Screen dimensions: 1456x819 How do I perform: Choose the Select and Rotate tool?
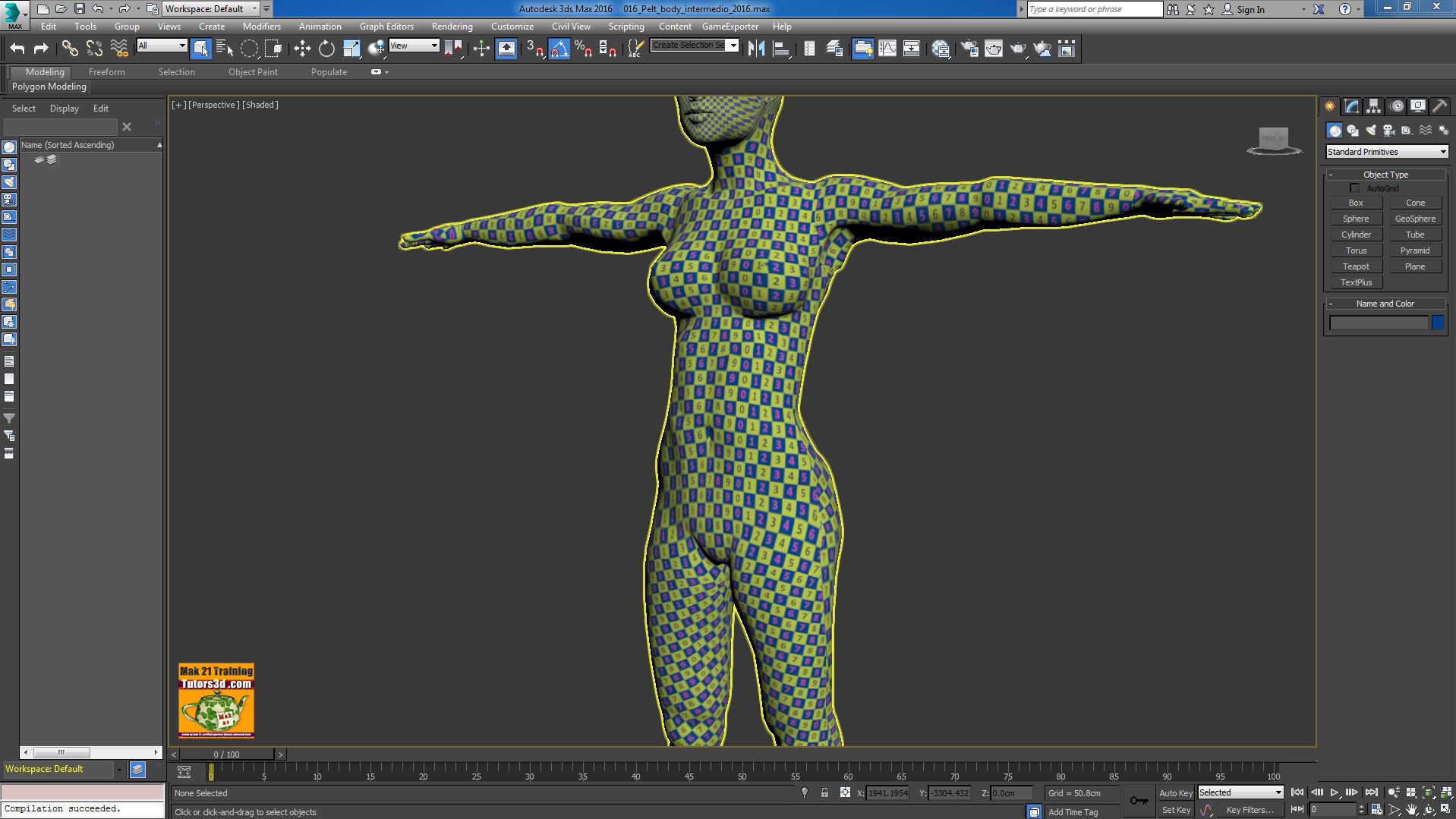(326, 49)
